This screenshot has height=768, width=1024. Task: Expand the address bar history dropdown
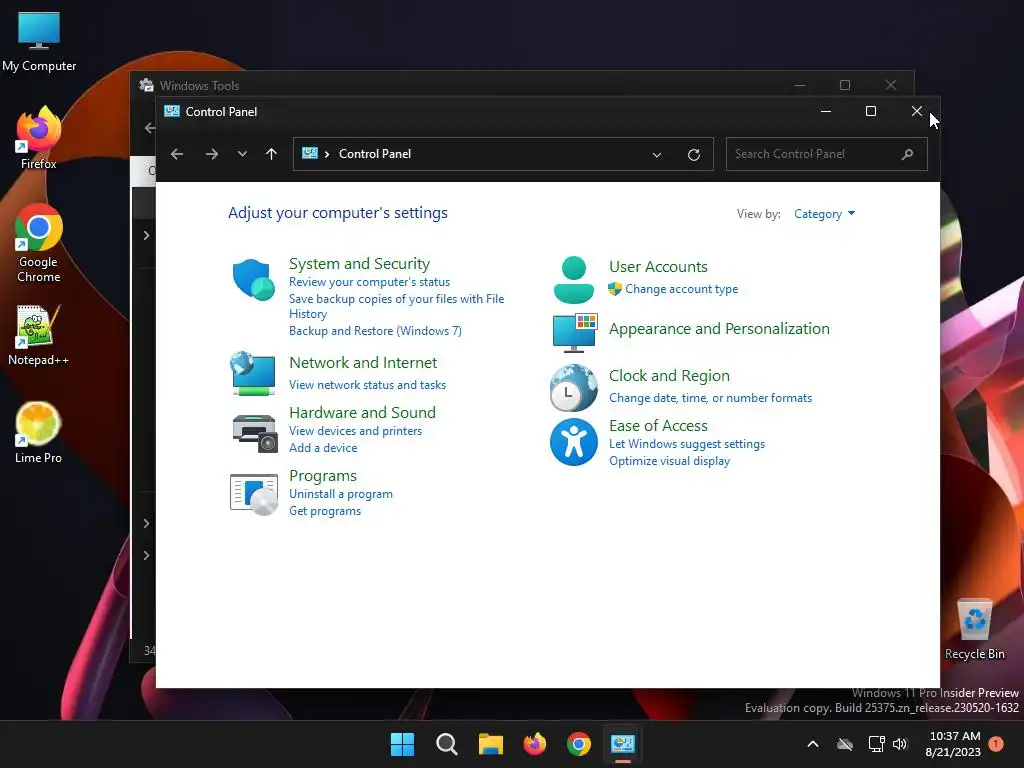[657, 155]
